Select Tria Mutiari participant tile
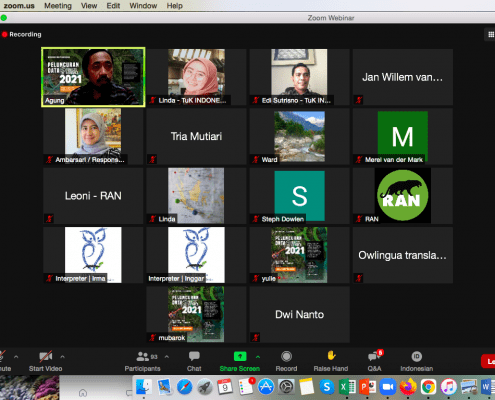 (196, 136)
